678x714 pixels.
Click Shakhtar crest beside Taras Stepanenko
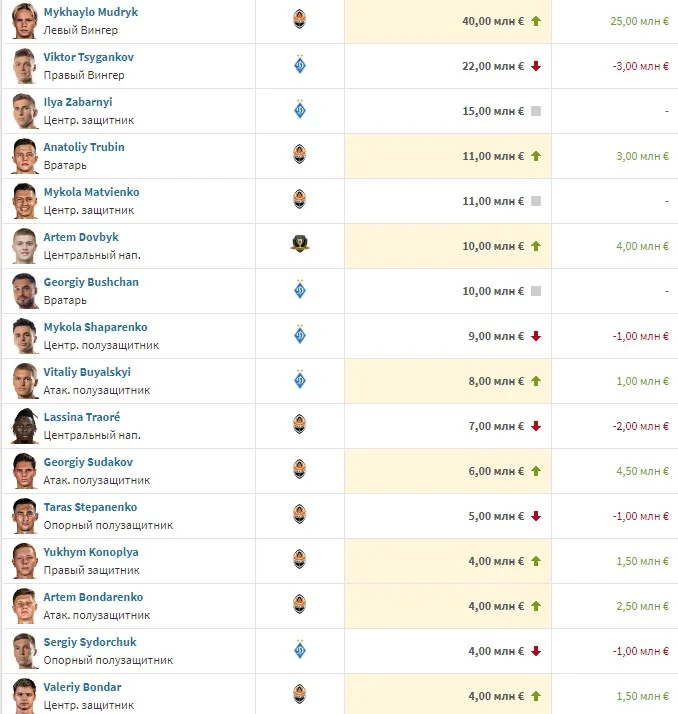point(299,515)
